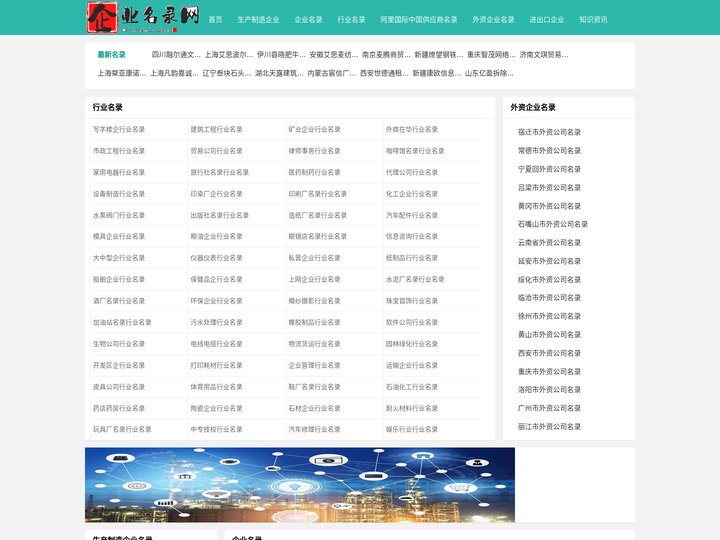Open the 上海艾思波尔... latest entry

click(x=229, y=55)
